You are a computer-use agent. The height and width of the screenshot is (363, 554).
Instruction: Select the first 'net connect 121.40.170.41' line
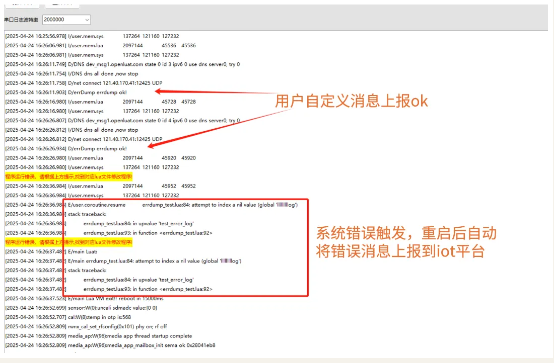[84, 83]
